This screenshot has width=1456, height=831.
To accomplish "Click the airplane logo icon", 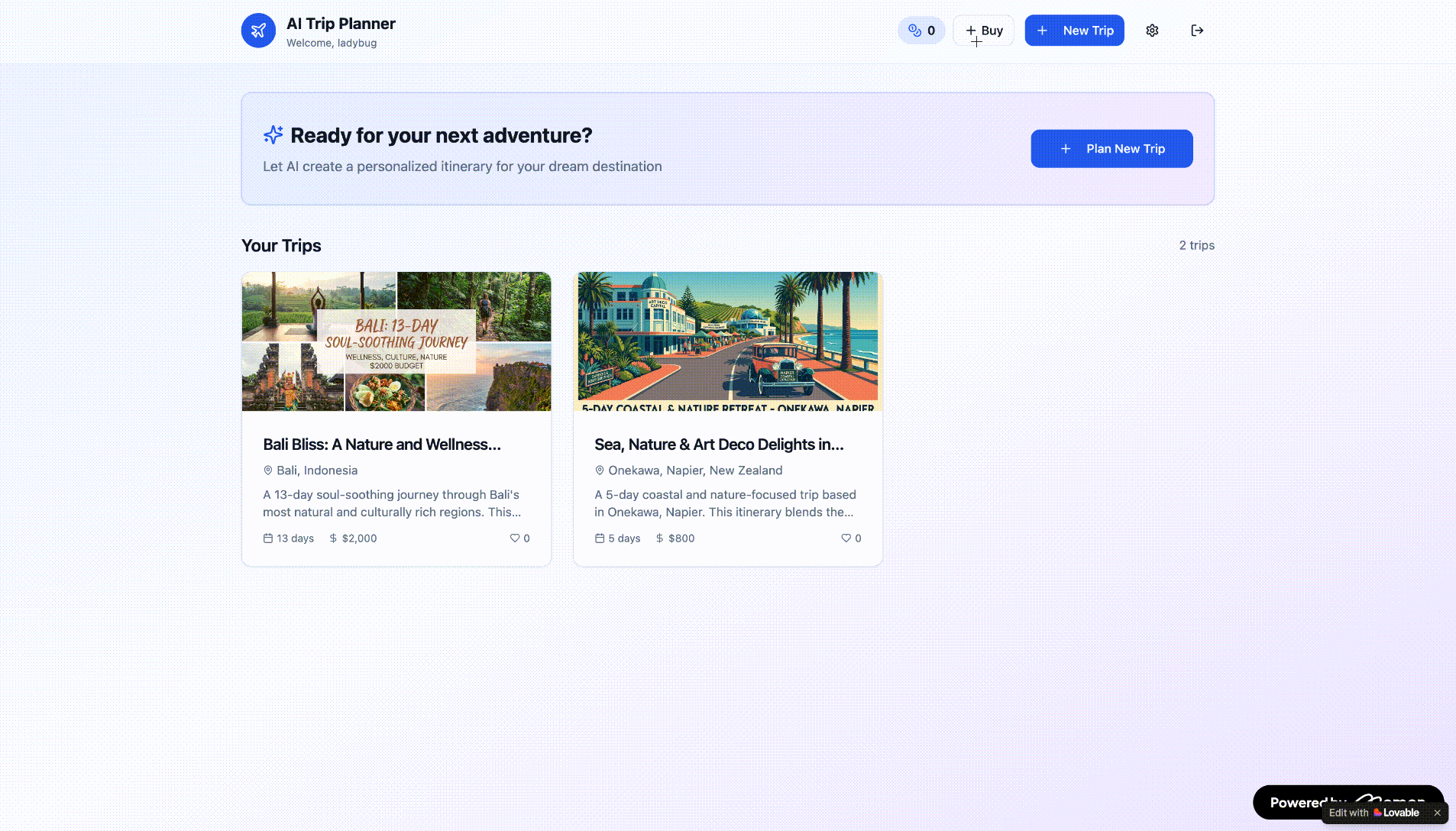I will [258, 31].
